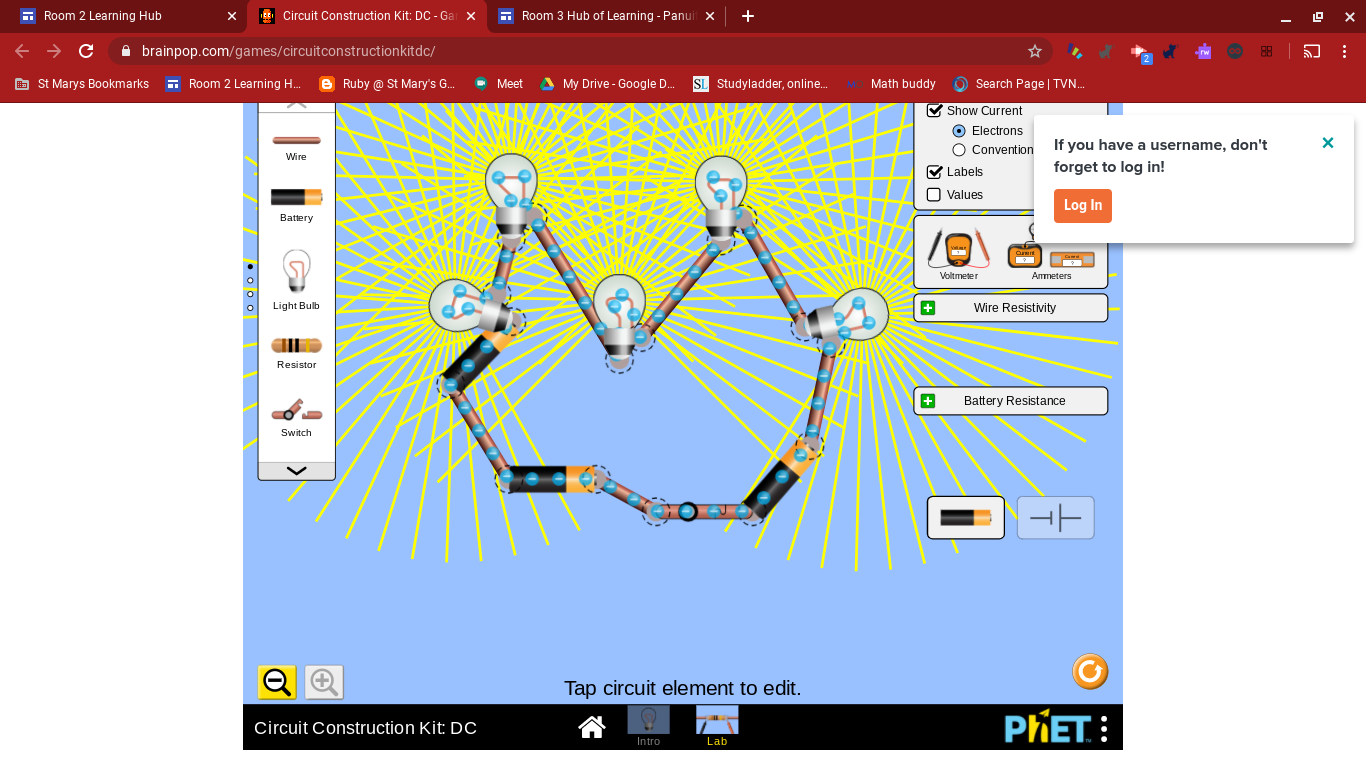Select the Electrons radio option
The width and height of the screenshot is (1366, 768).
click(x=959, y=131)
